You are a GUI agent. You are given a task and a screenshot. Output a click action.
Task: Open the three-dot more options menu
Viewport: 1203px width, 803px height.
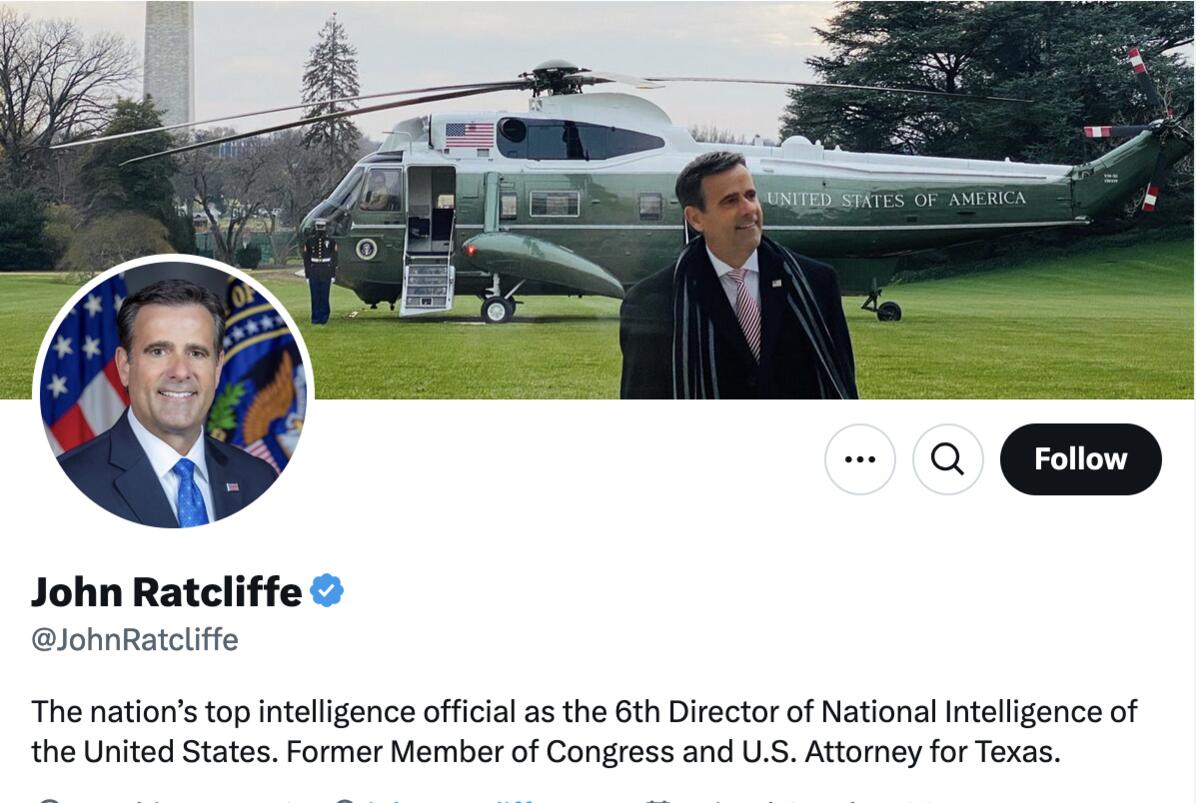pyautogui.click(x=859, y=459)
